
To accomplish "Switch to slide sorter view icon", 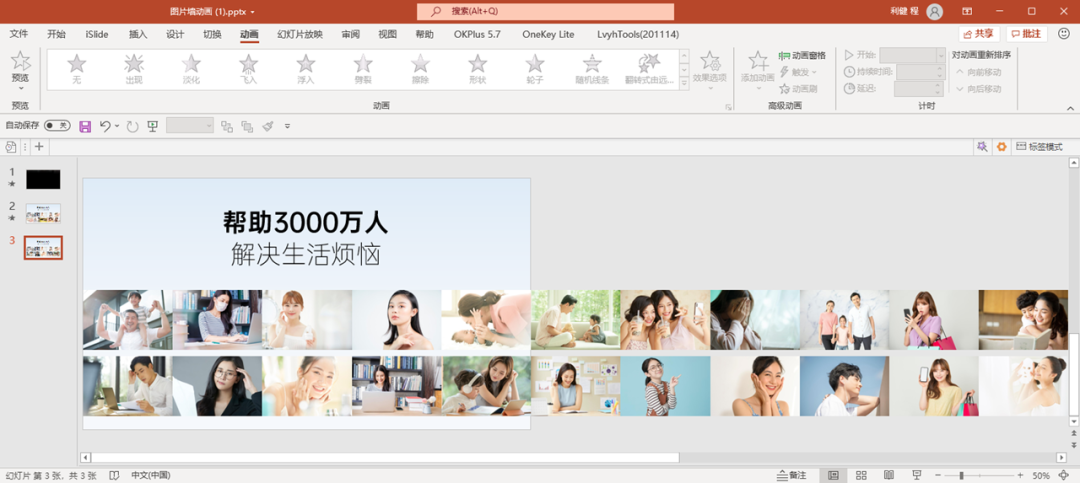I will click(x=861, y=475).
